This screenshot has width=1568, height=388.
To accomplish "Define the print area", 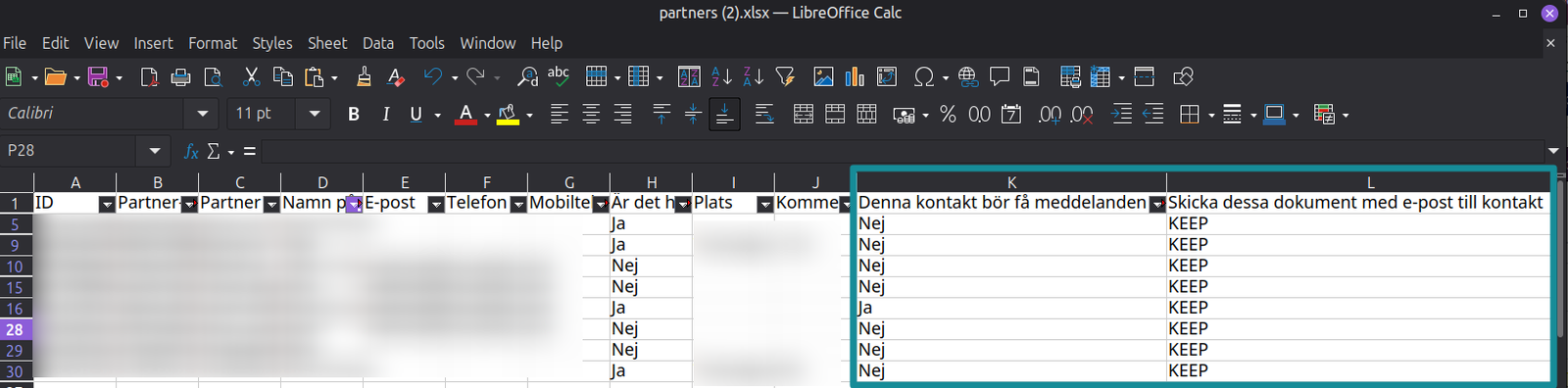I will (x=1070, y=77).
